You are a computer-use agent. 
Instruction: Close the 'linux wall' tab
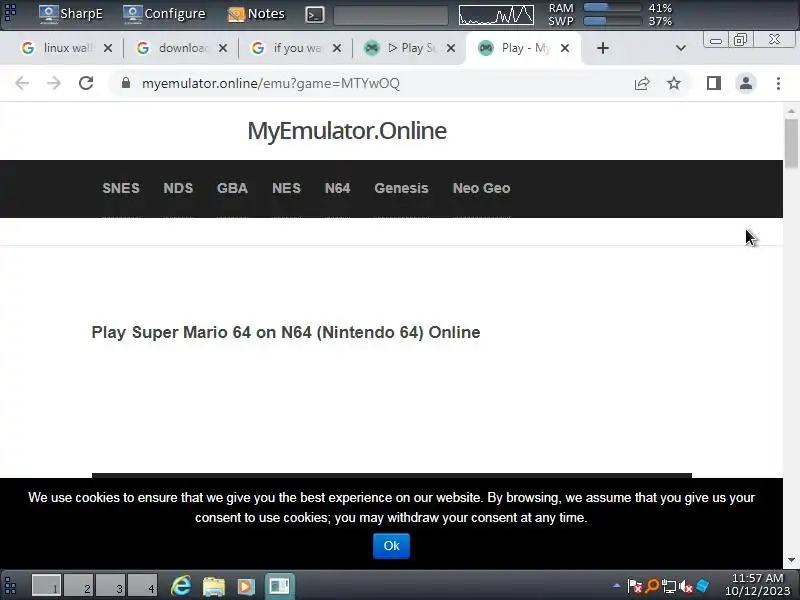click(x=108, y=48)
